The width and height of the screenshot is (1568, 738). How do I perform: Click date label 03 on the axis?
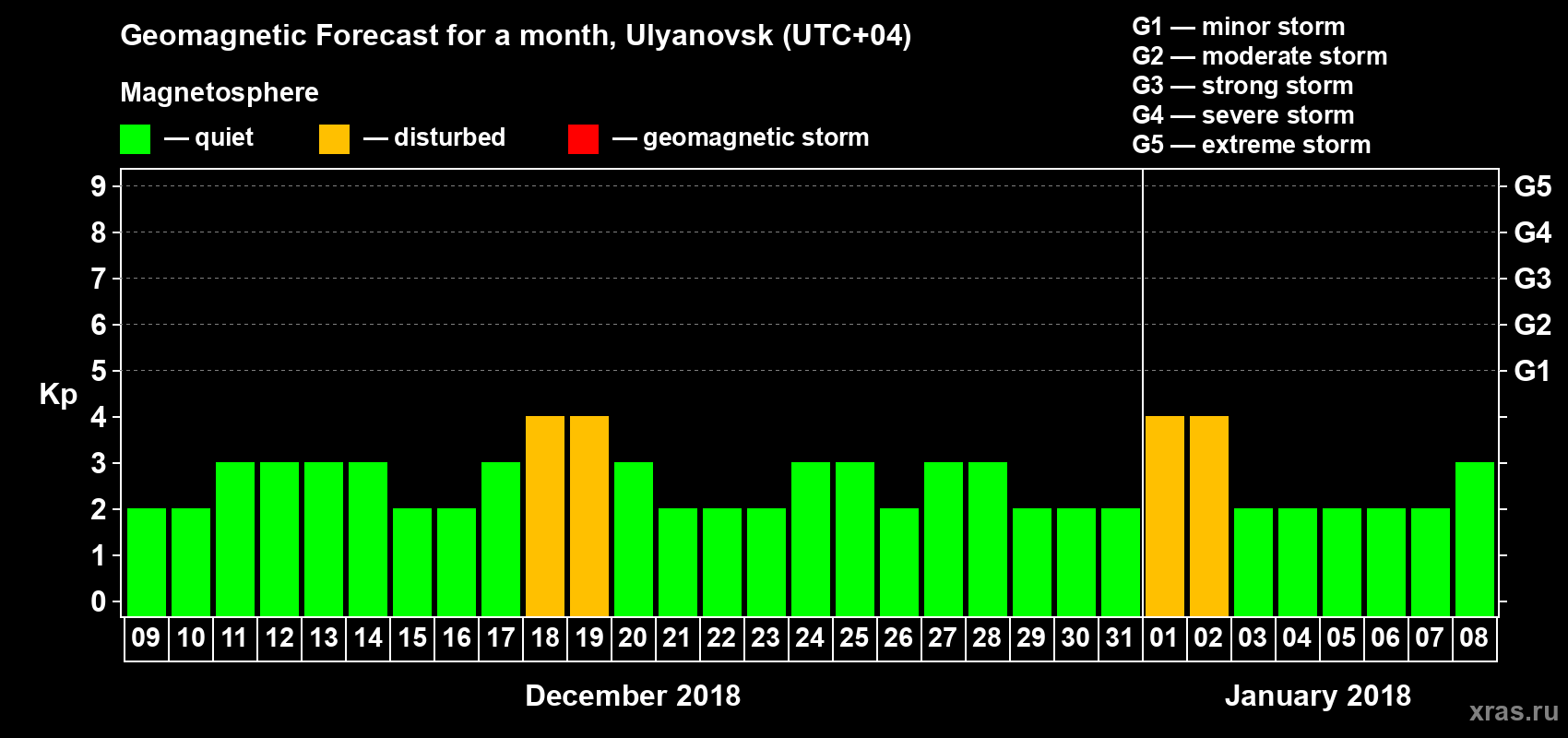pos(1253,637)
